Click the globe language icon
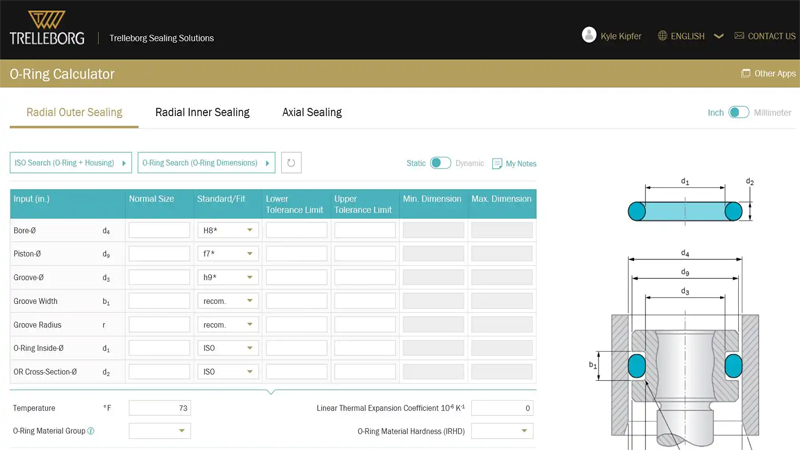Screen dimensions: 800x450 tap(662, 36)
